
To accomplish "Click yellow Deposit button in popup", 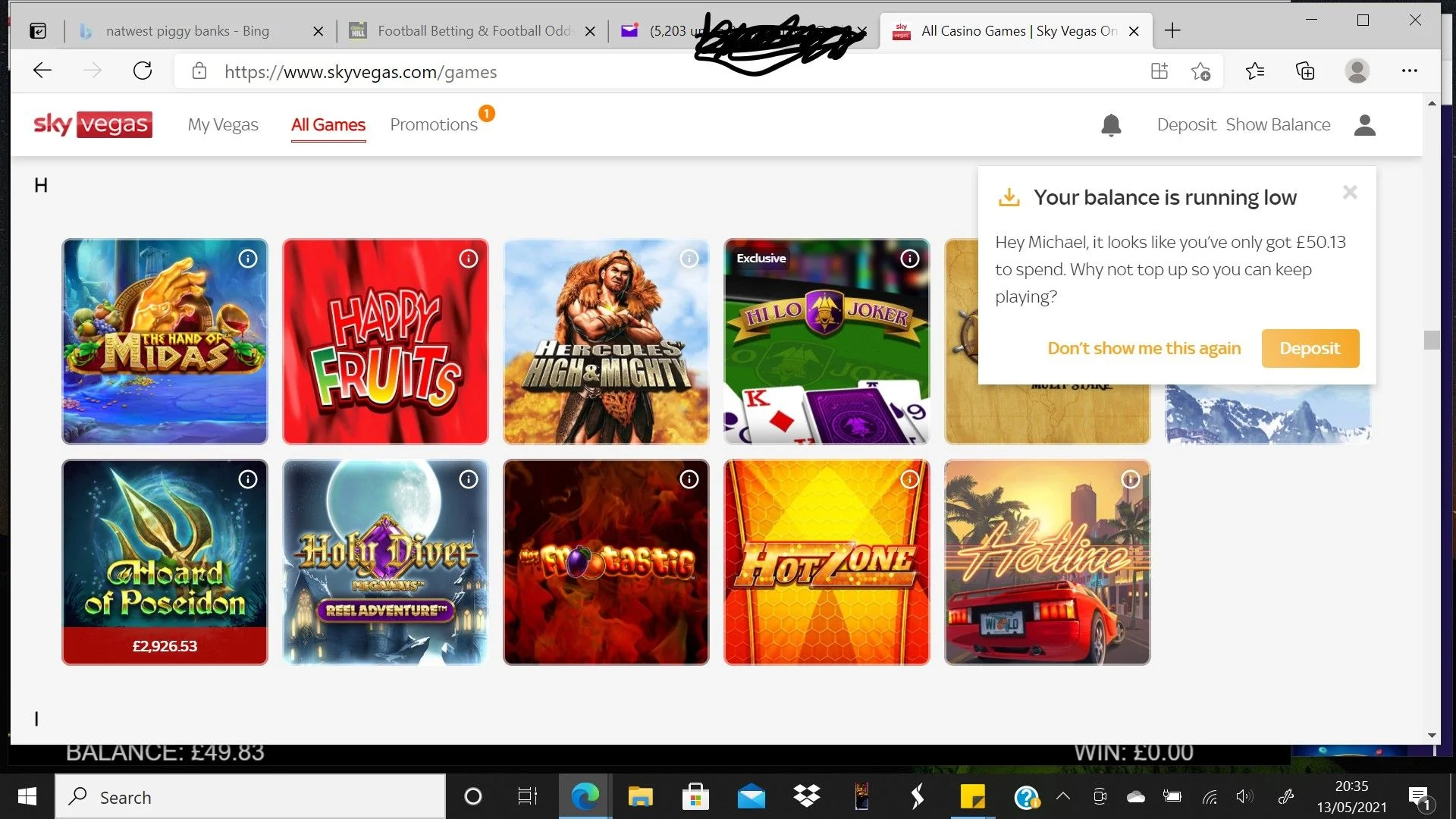I will [1310, 348].
